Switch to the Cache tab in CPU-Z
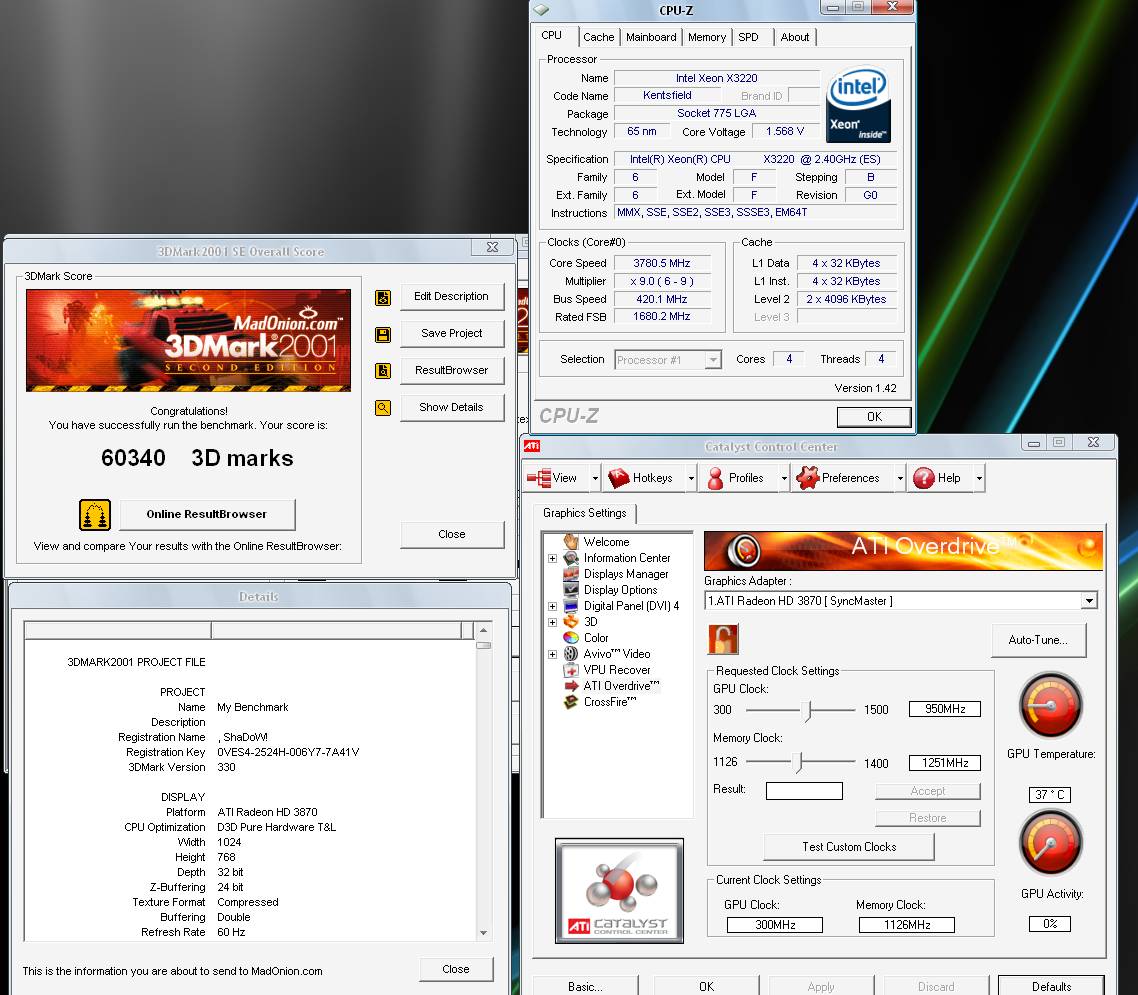This screenshot has width=1138, height=995. (599, 37)
